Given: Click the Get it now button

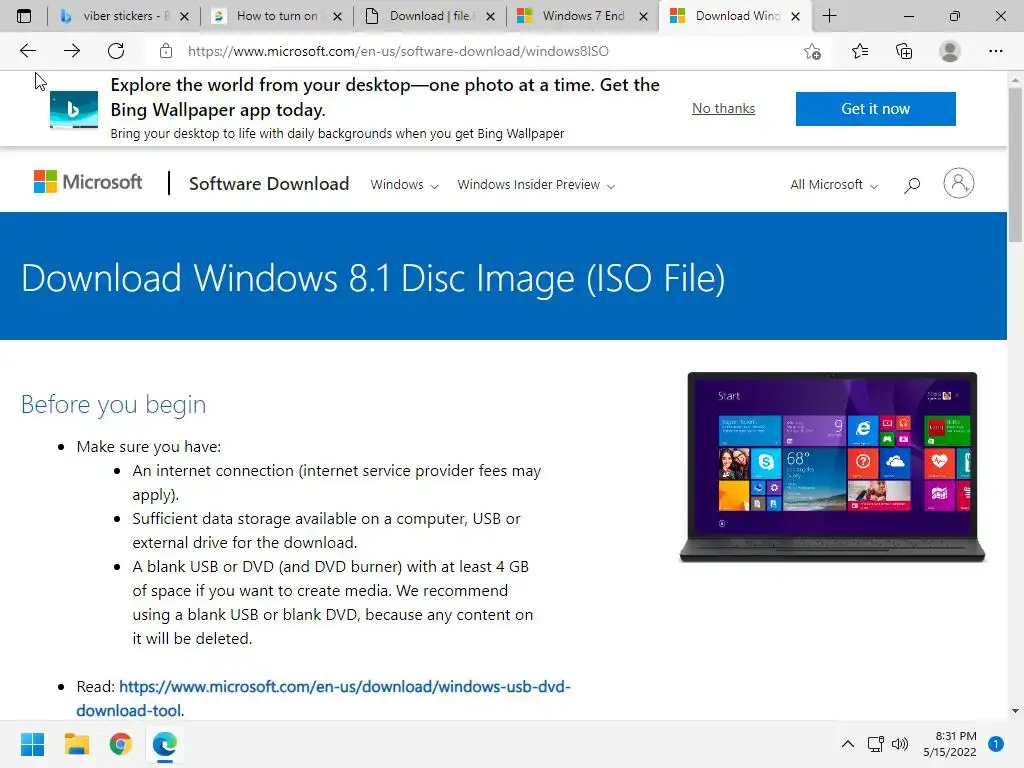Looking at the screenshot, I should pos(875,108).
